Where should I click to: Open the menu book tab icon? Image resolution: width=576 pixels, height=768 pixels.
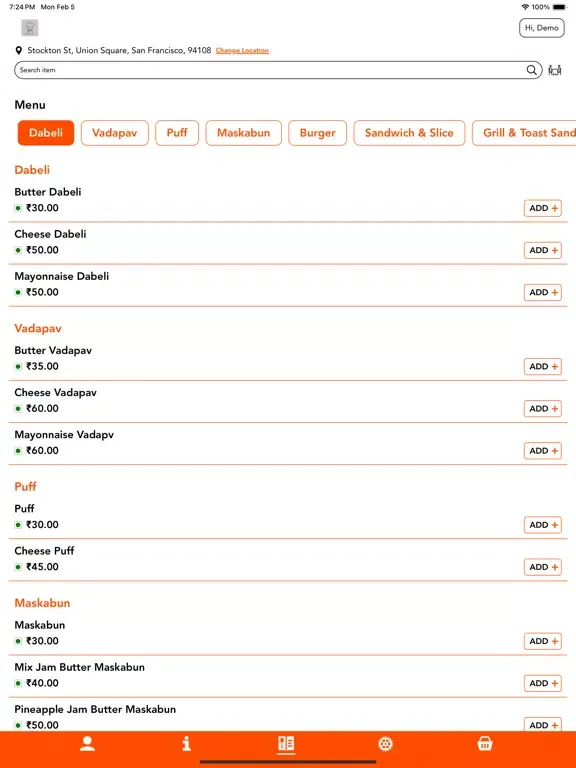286,744
